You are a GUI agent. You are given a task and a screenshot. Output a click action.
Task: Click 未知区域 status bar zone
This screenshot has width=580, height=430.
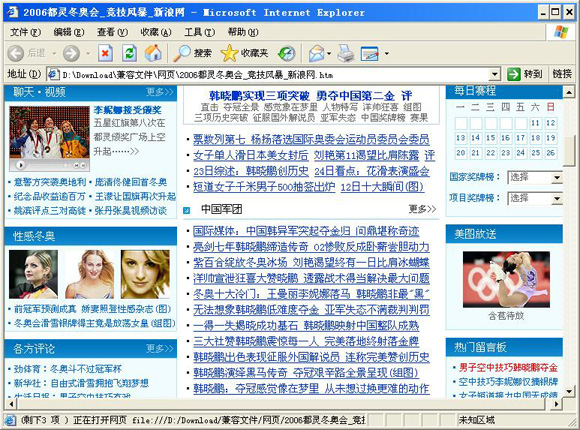[x=477, y=420]
